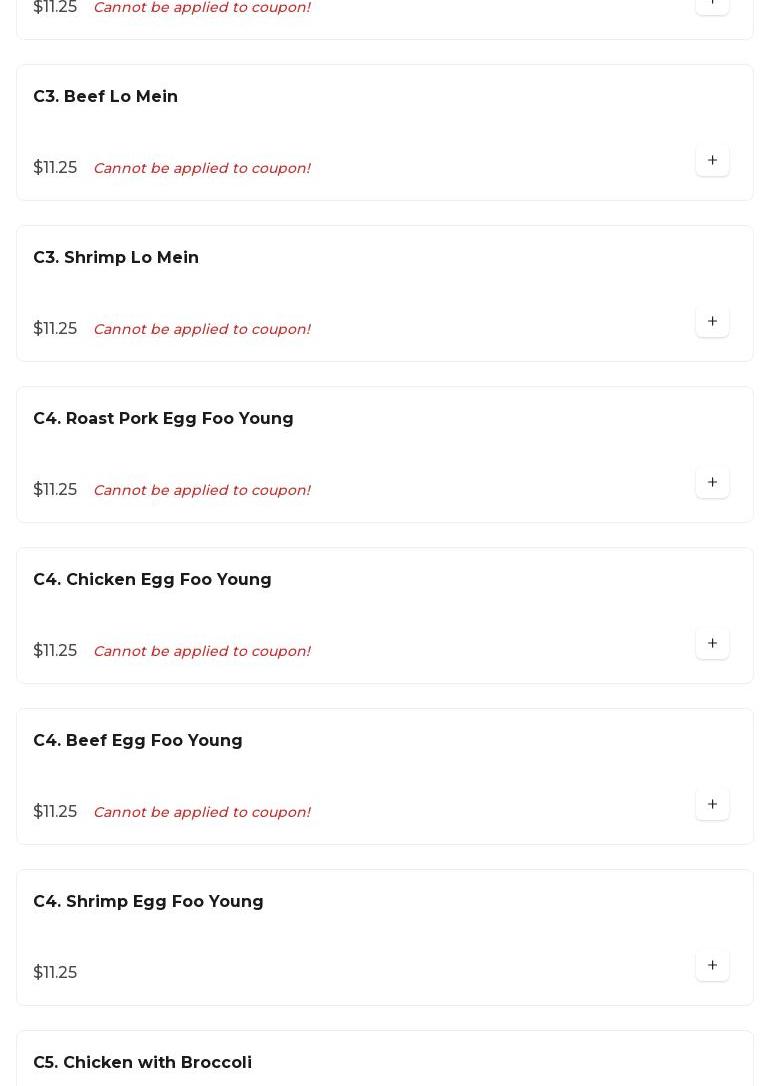Select C4. Roast Pork Egg Foo Young title
This screenshot has width=770, height=1086.
[163, 419]
